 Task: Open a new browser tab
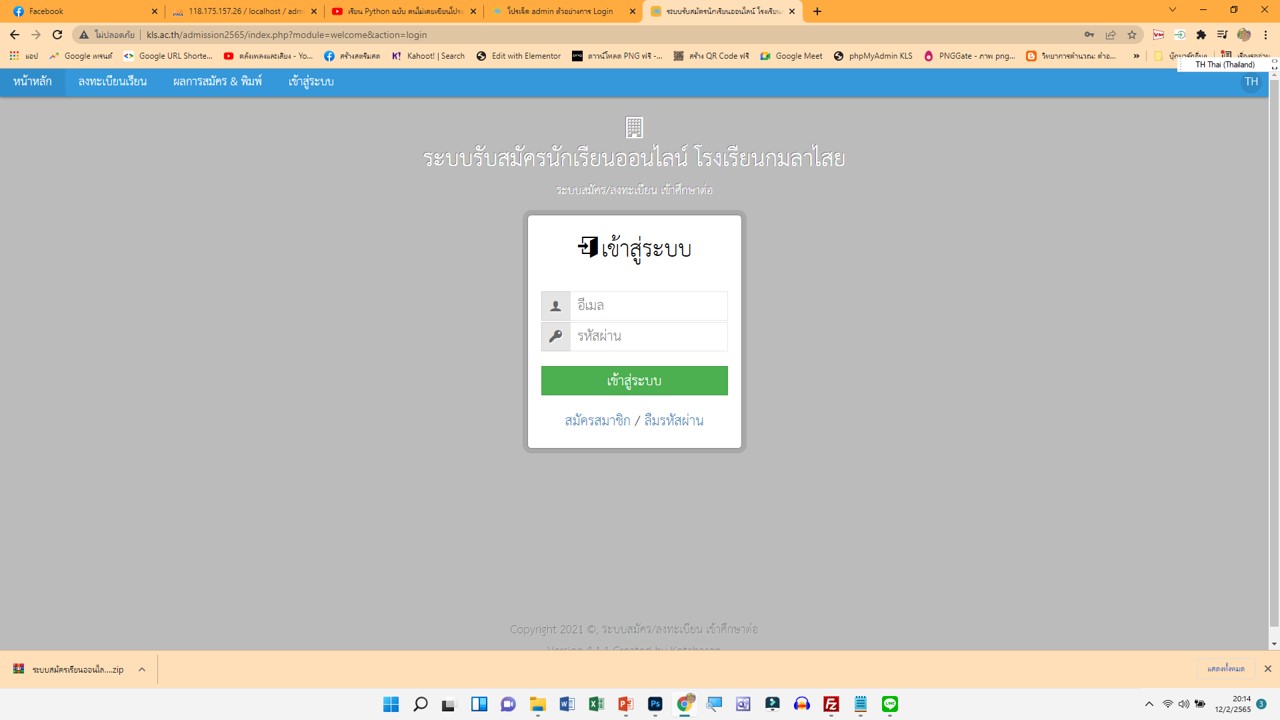[817, 11]
